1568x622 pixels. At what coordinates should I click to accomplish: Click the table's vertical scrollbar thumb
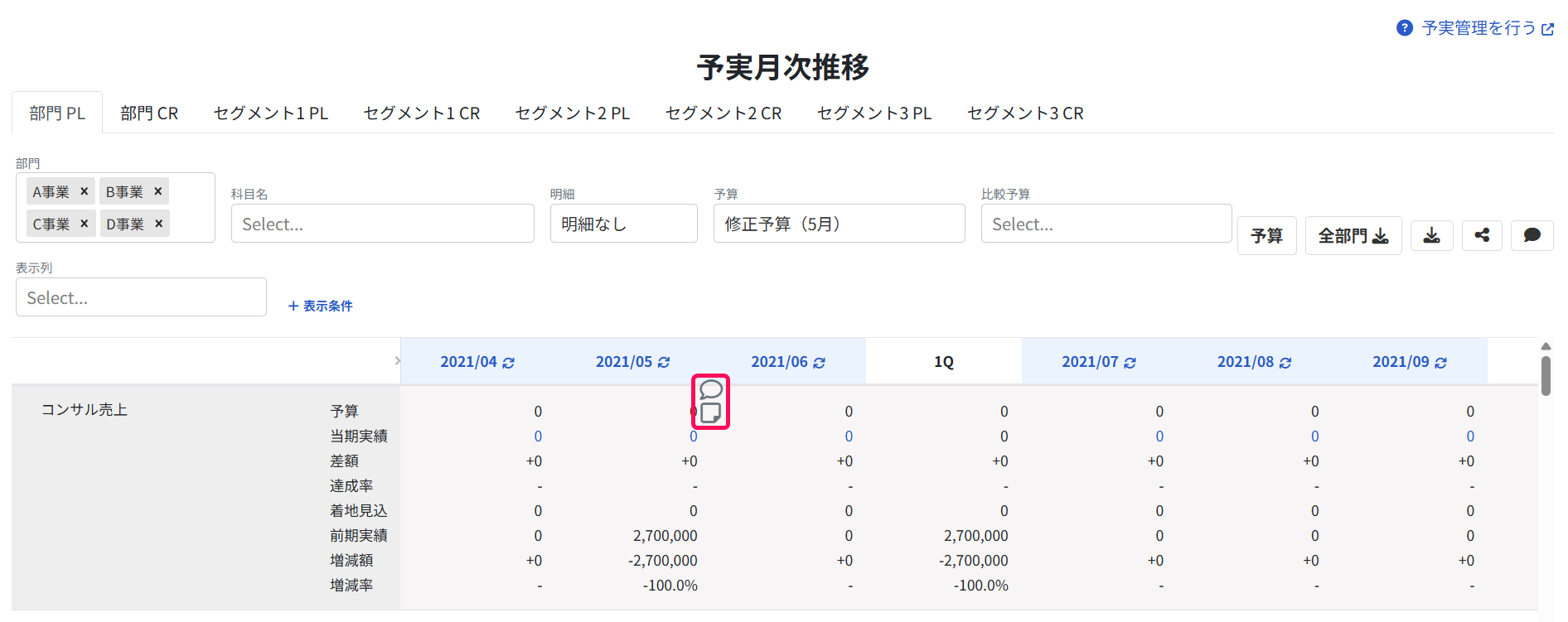(1546, 376)
